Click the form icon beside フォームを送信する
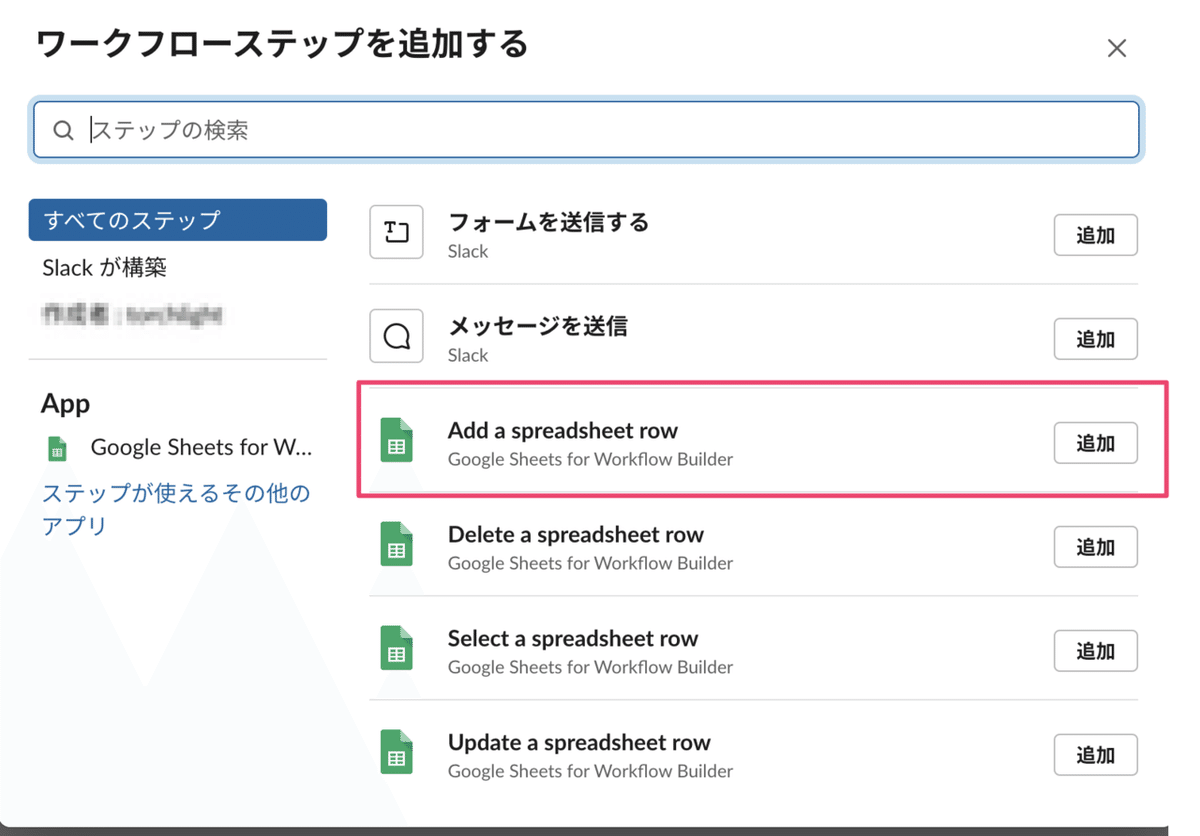 pyautogui.click(x=396, y=232)
